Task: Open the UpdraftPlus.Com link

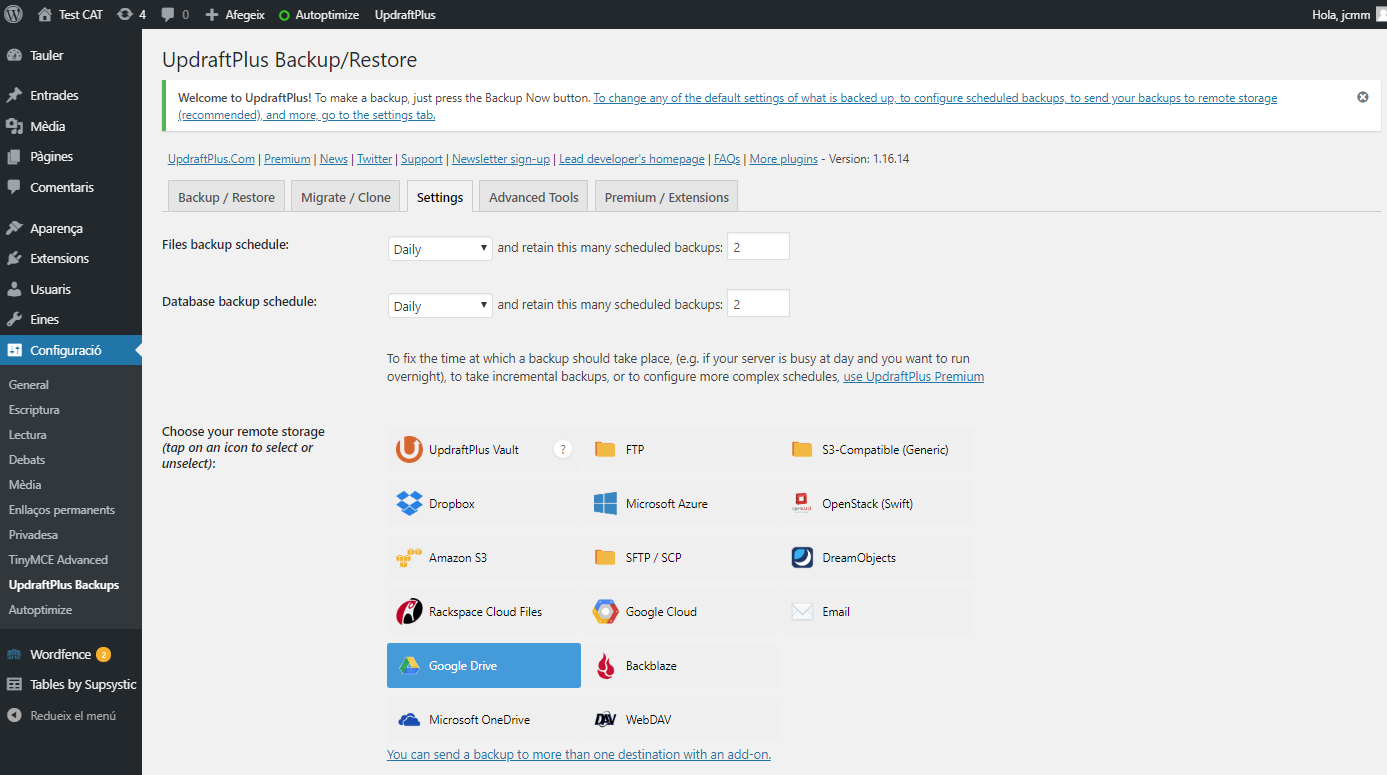Action: click(x=211, y=159)
